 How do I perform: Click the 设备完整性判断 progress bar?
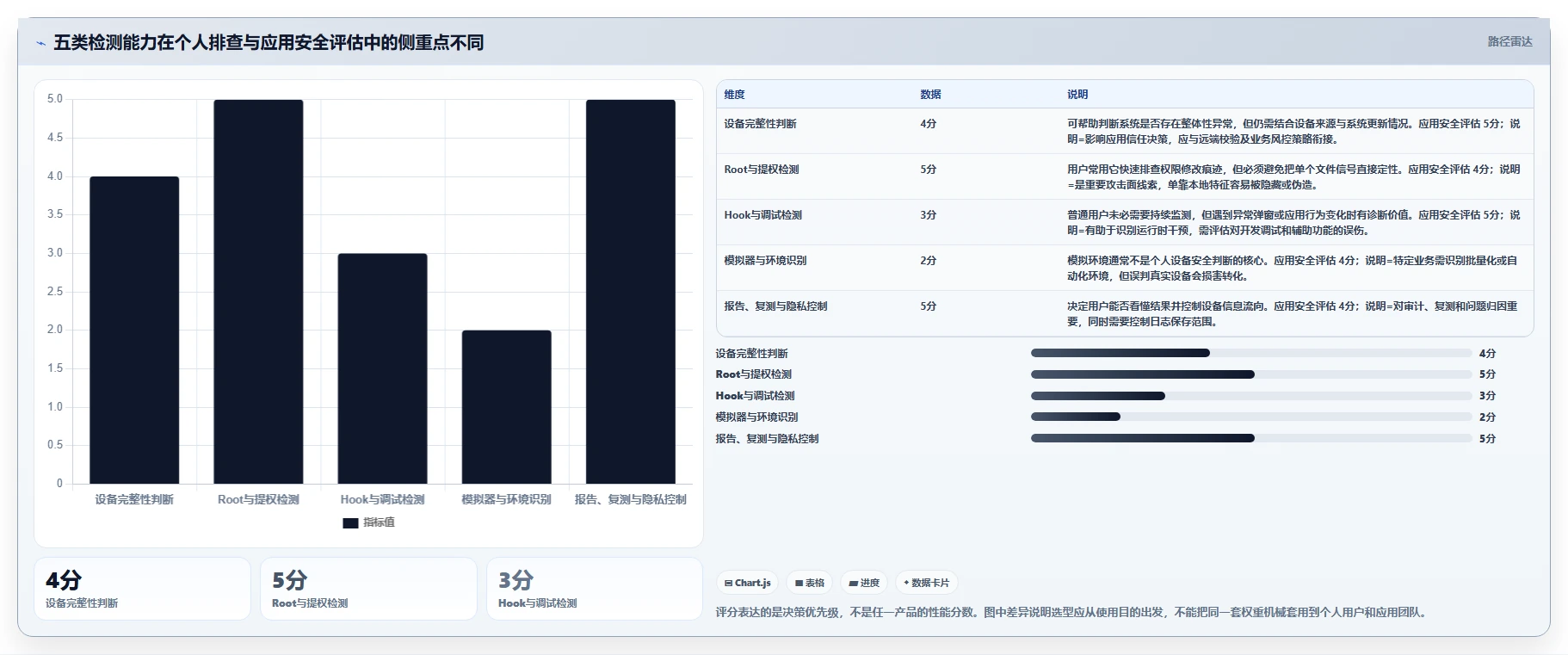pyautogui.click(x=1251, y=353)
